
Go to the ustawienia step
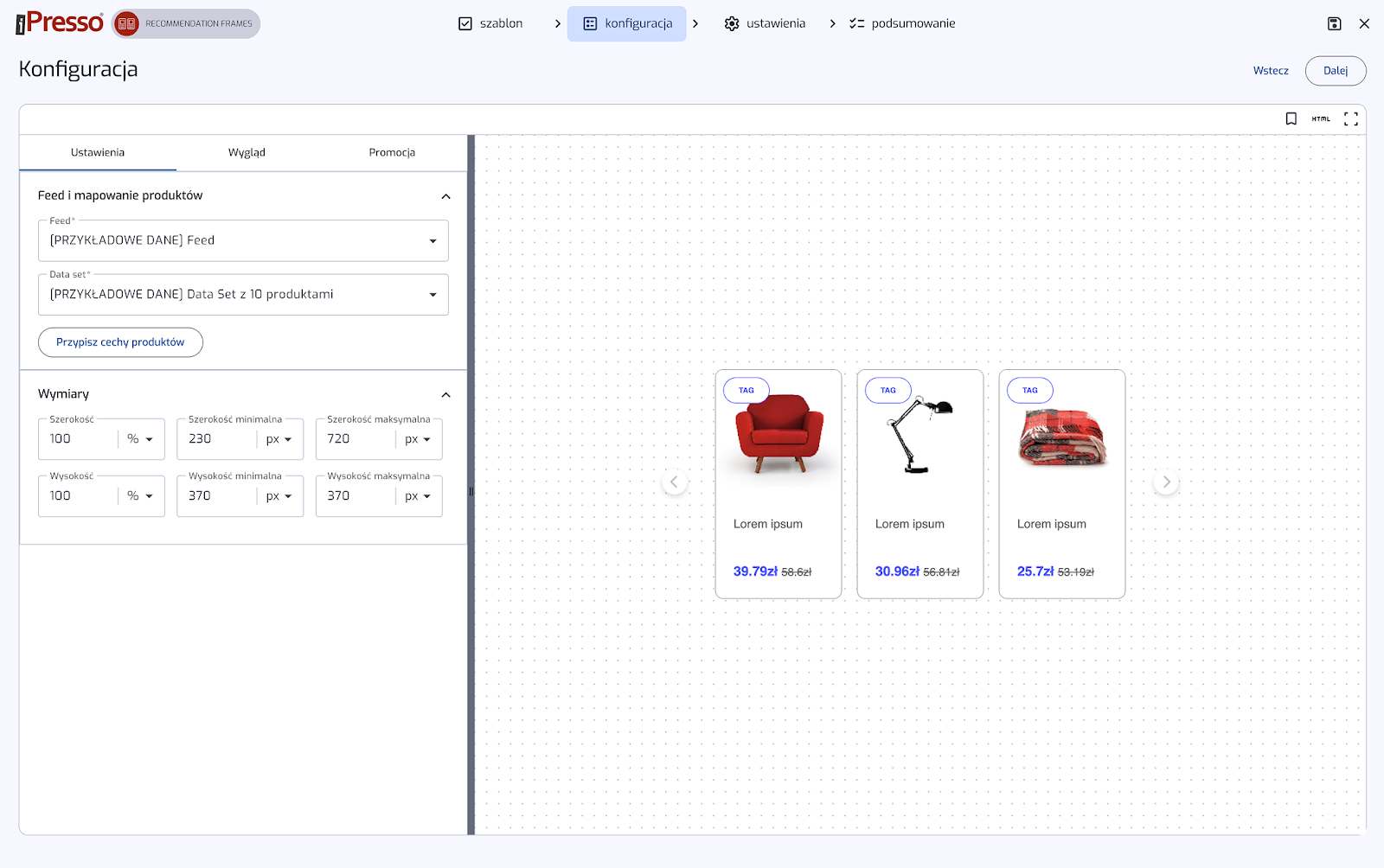point(765,23)
